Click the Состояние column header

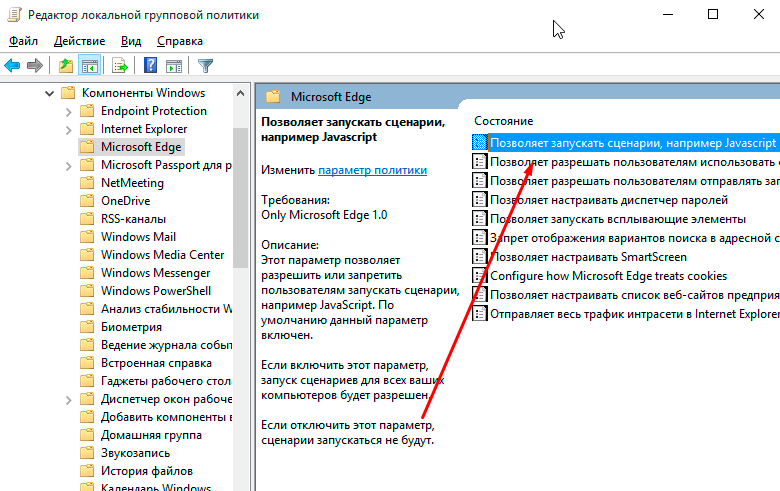point(503,121)
